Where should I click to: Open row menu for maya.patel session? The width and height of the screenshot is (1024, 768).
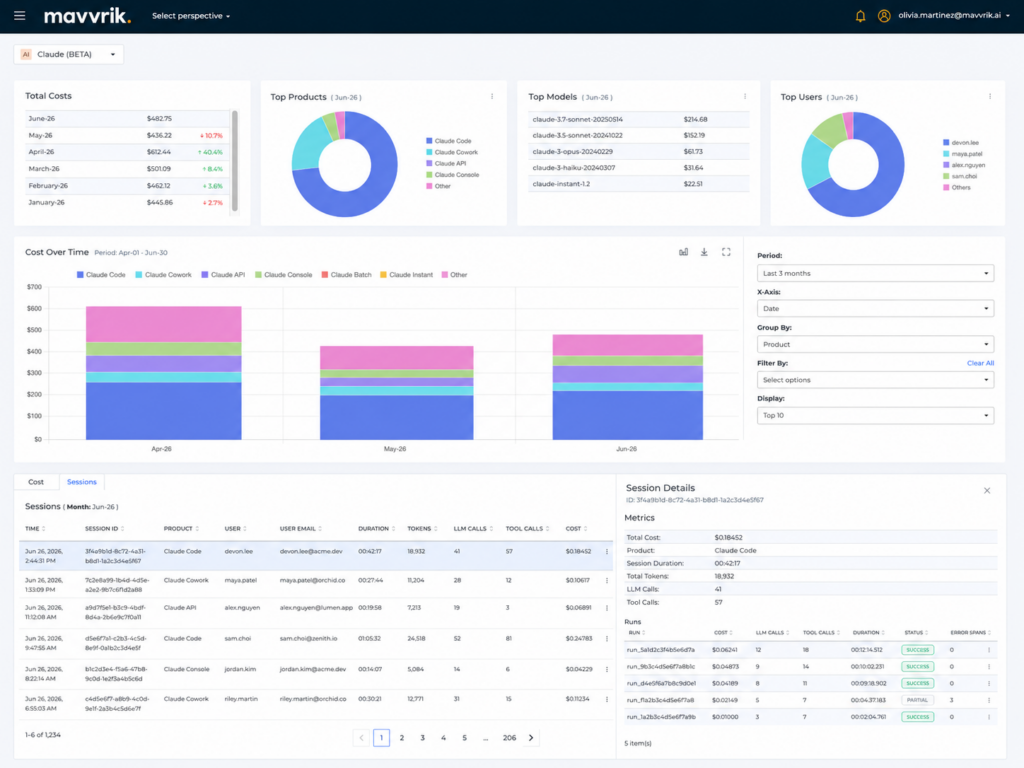click(607, 581)
